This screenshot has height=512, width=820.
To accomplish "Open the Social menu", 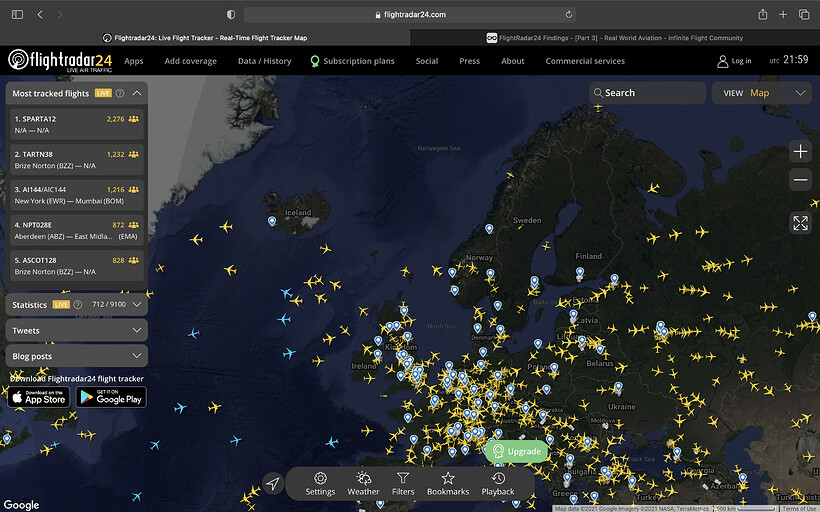I will pyautogui.click(x=427, y=61).
